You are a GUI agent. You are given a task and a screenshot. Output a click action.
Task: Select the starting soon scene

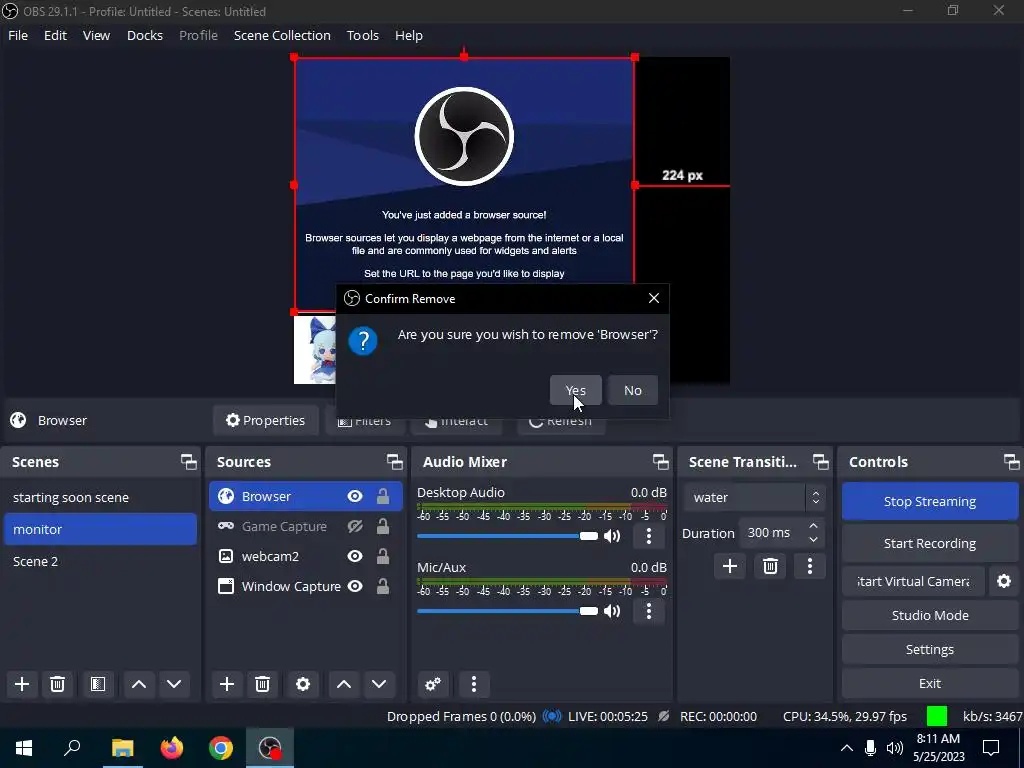point(101,497)
